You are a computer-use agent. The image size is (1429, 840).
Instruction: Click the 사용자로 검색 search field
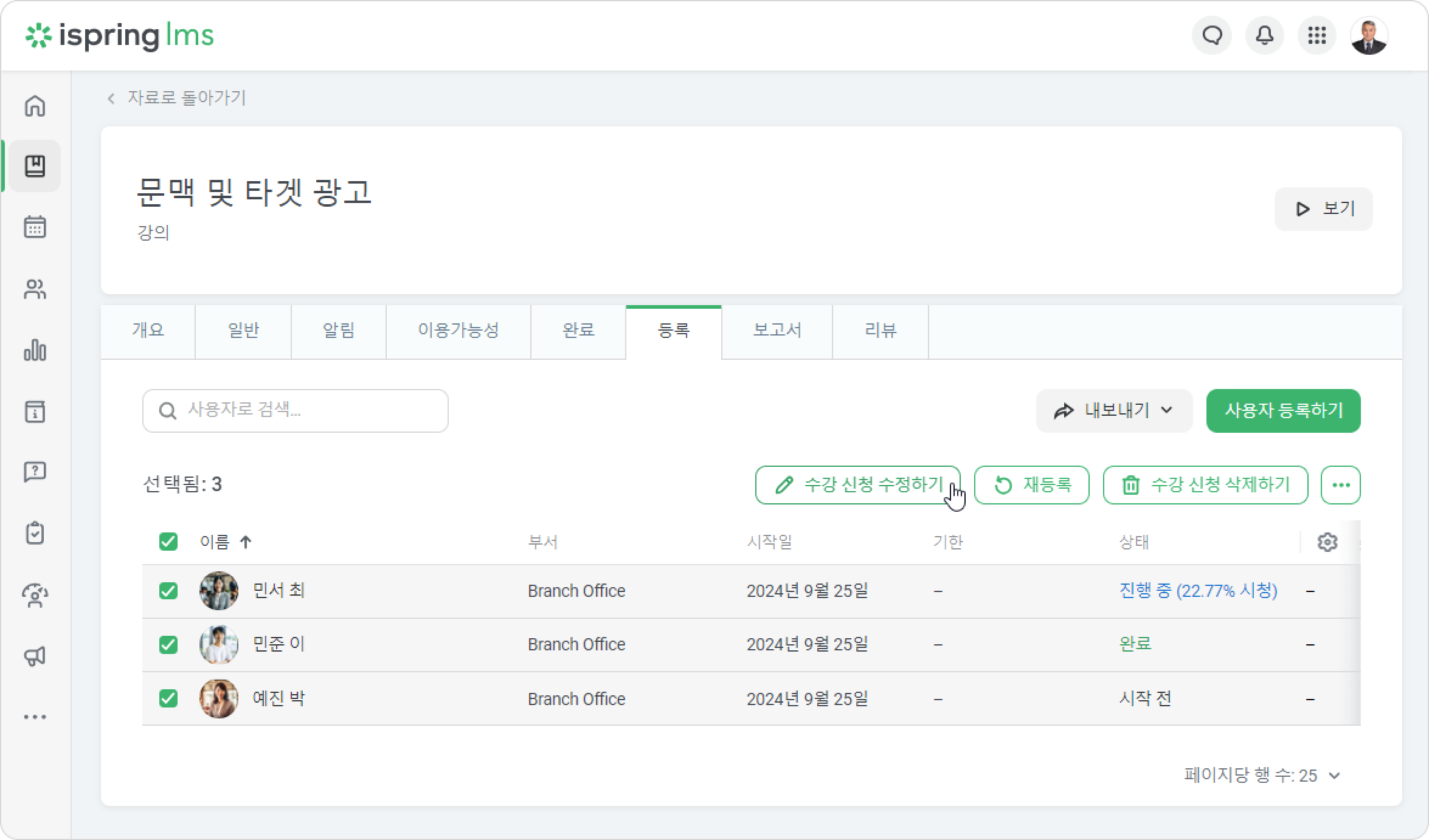click(x=296, y=411)
